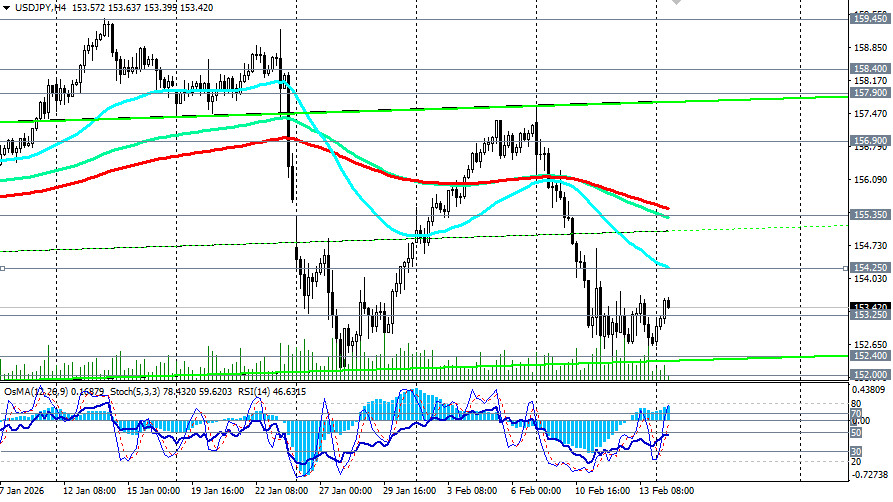Screen dimensions: 893x502
Task: Click the chart shift triangle marker at top
Action: click(x=677, y=3)
